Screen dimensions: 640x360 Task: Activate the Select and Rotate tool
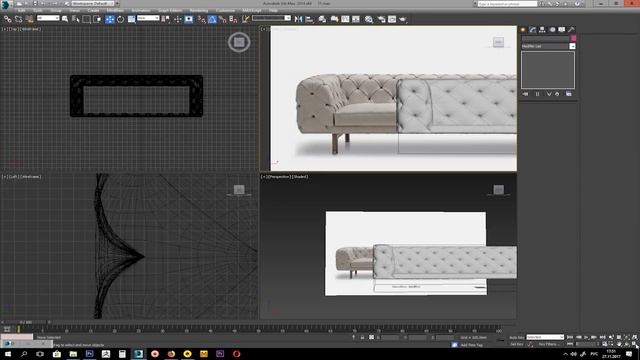pos(120,19)
